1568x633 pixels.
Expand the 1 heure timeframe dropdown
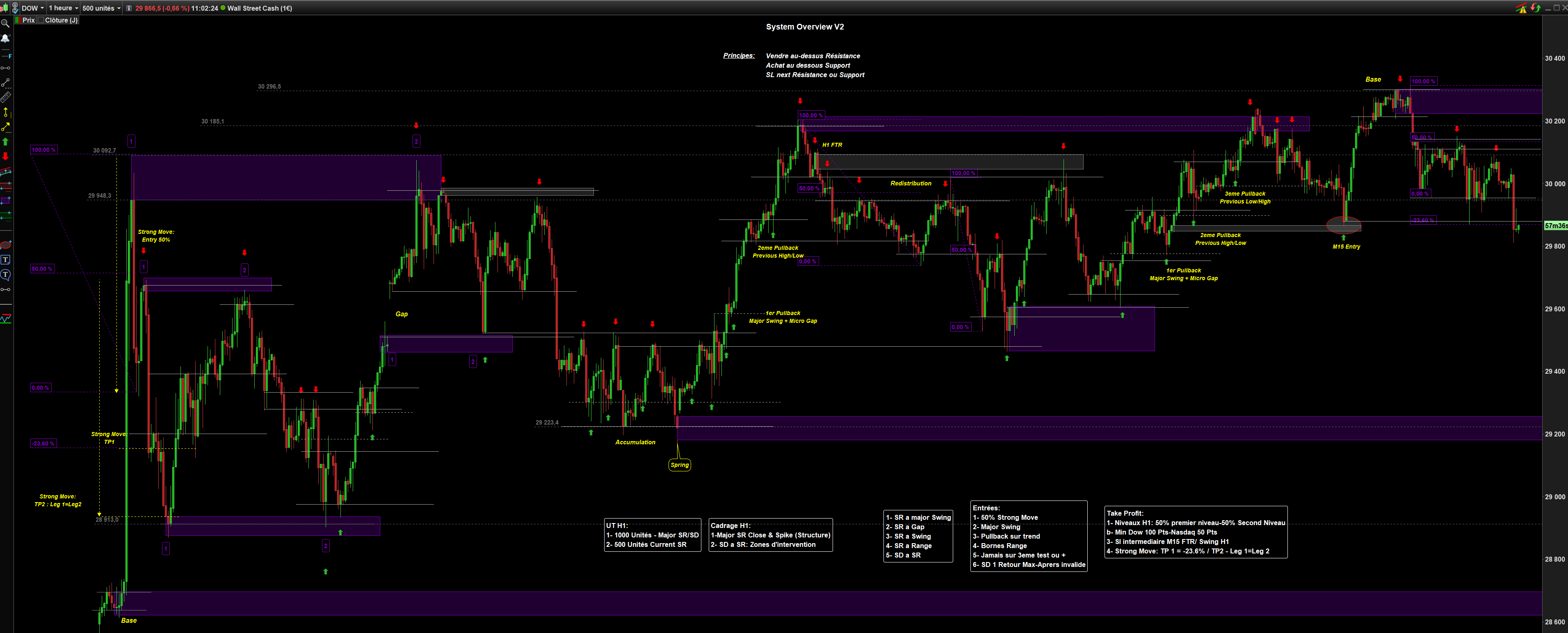point(63,8)
